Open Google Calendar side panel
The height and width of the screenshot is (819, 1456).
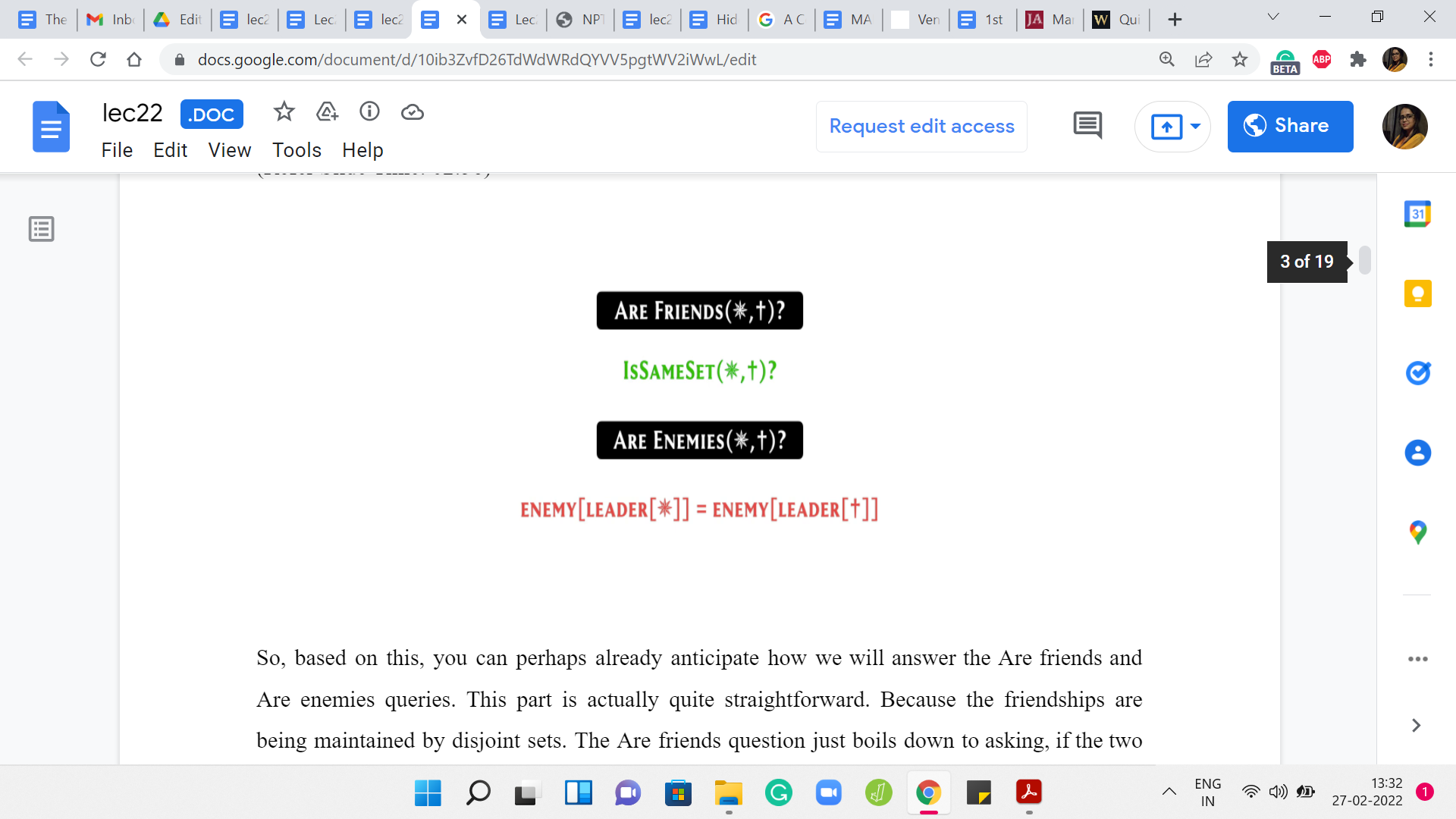click(1417, 215)
